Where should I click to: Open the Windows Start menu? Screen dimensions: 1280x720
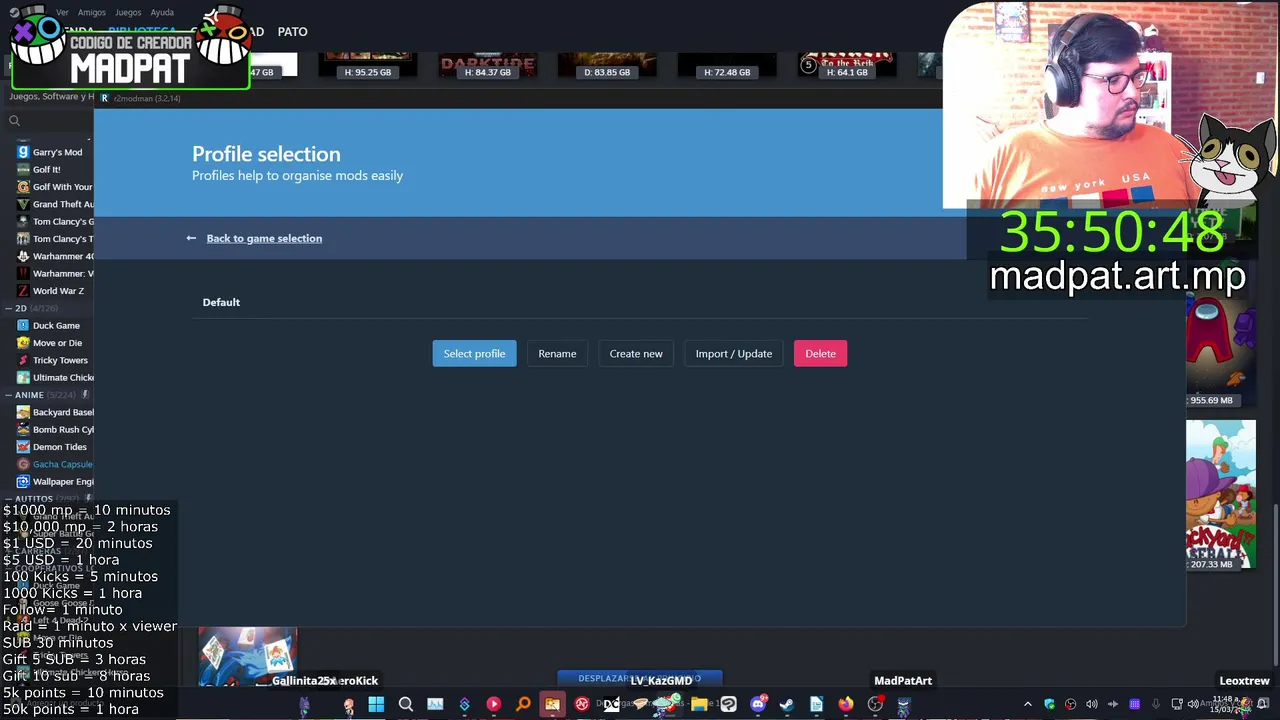click(x=376, y=704)
